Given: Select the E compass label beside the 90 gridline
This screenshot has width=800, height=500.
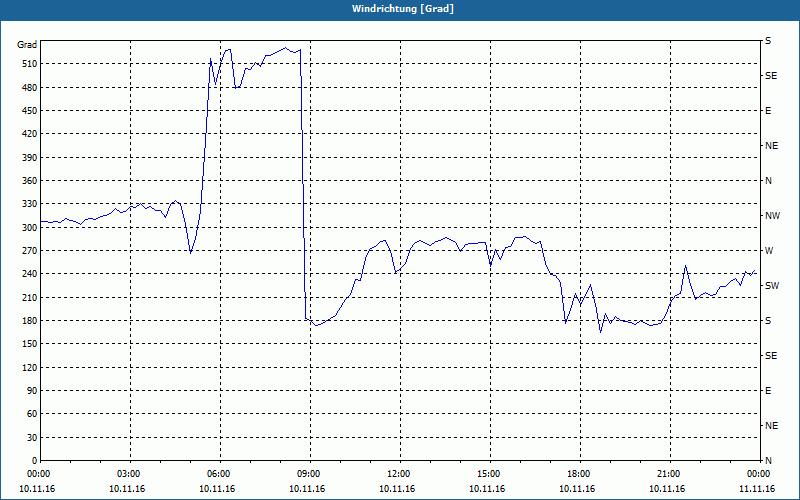Looking at the screenshot, I should pos(768,391).
